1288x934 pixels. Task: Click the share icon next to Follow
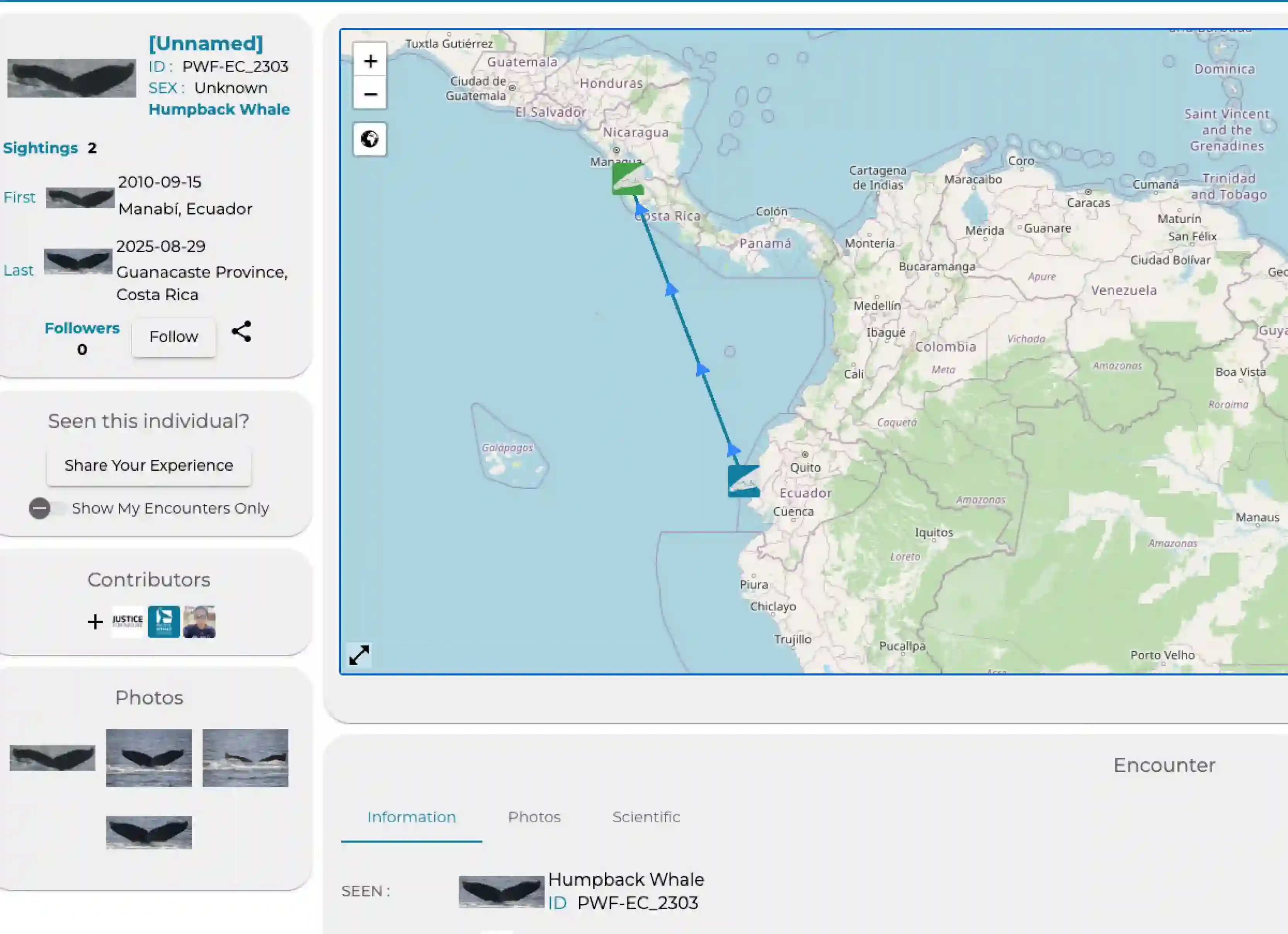[242, 332]
